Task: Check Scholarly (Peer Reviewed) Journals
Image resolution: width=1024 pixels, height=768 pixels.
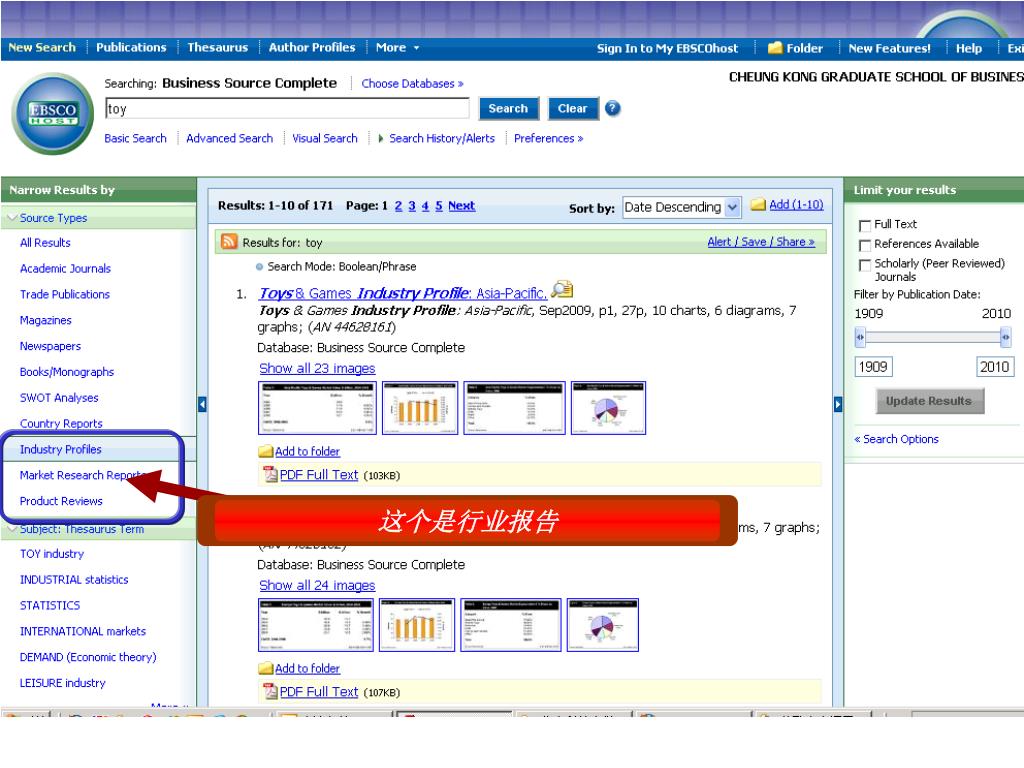Action: pos(865,264)
